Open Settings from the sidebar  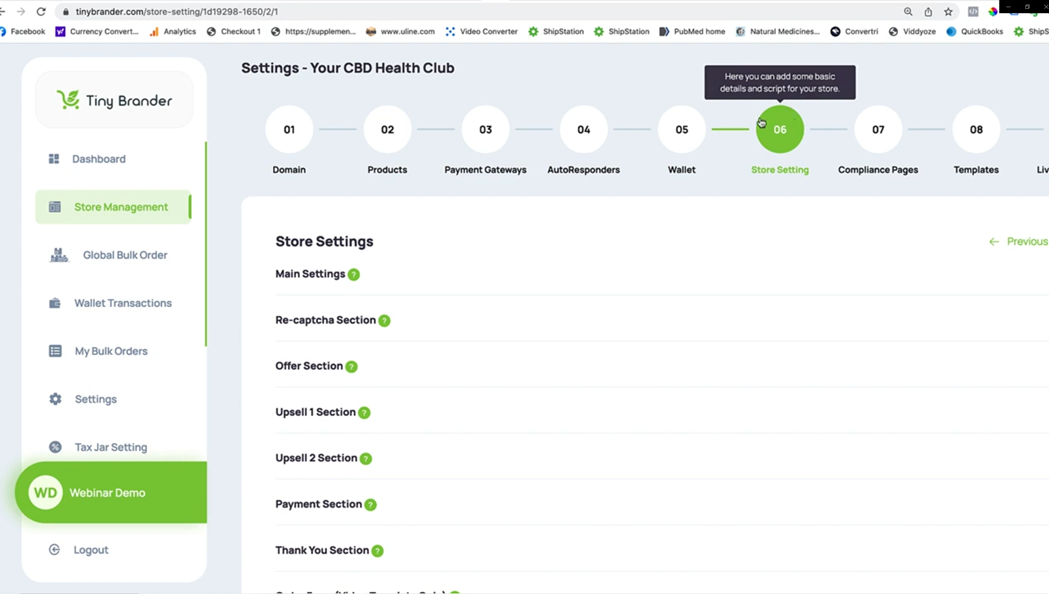click(96, 399)
